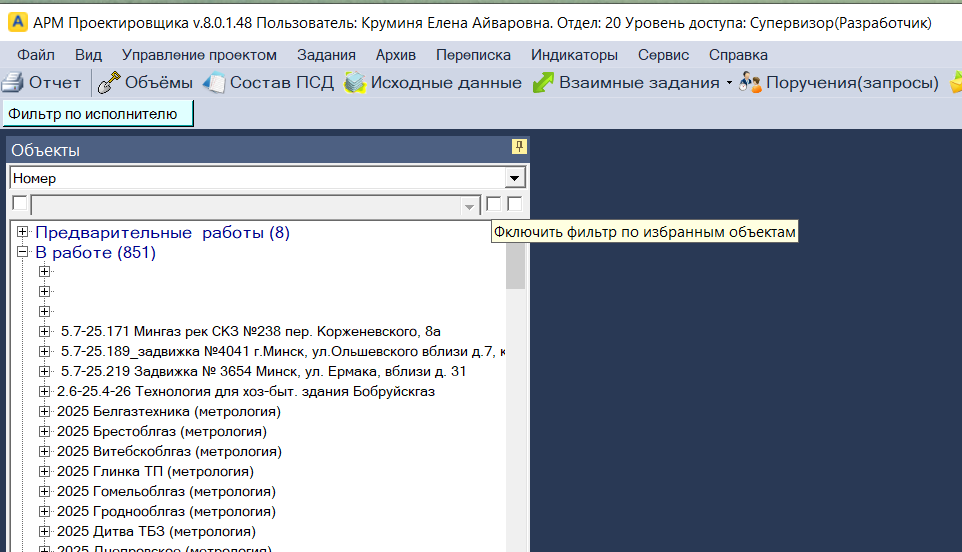
Task: Open the Номер sorting dropdown
Action: coord(515,178)
